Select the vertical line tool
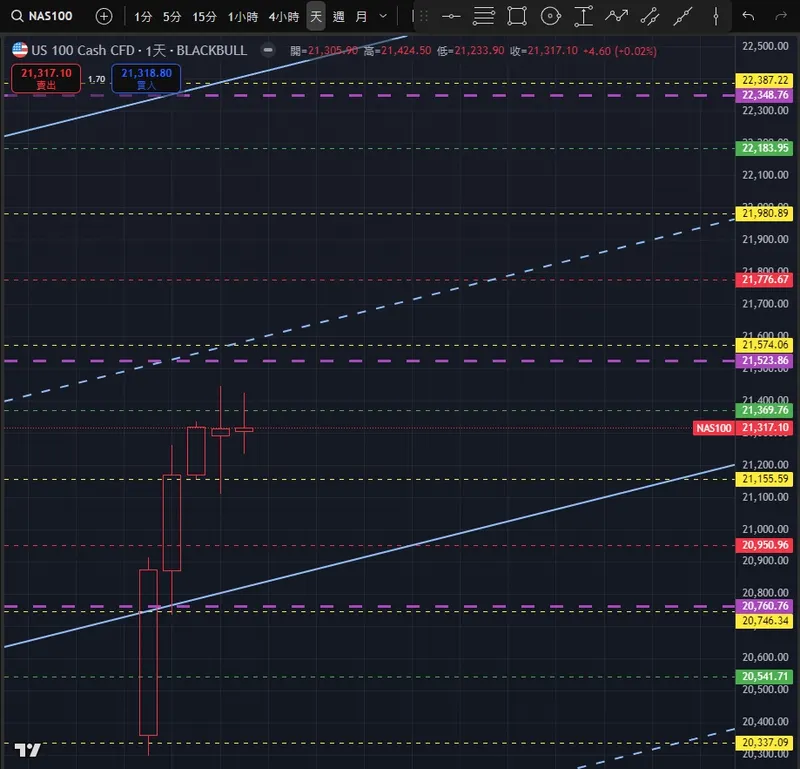 point(716,16)
